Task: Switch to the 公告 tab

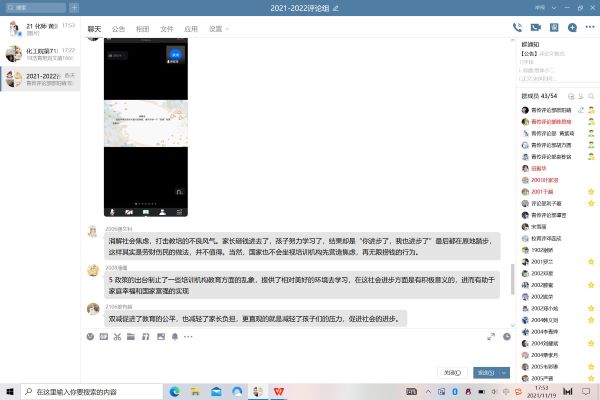Action: [x=119, y=29]
